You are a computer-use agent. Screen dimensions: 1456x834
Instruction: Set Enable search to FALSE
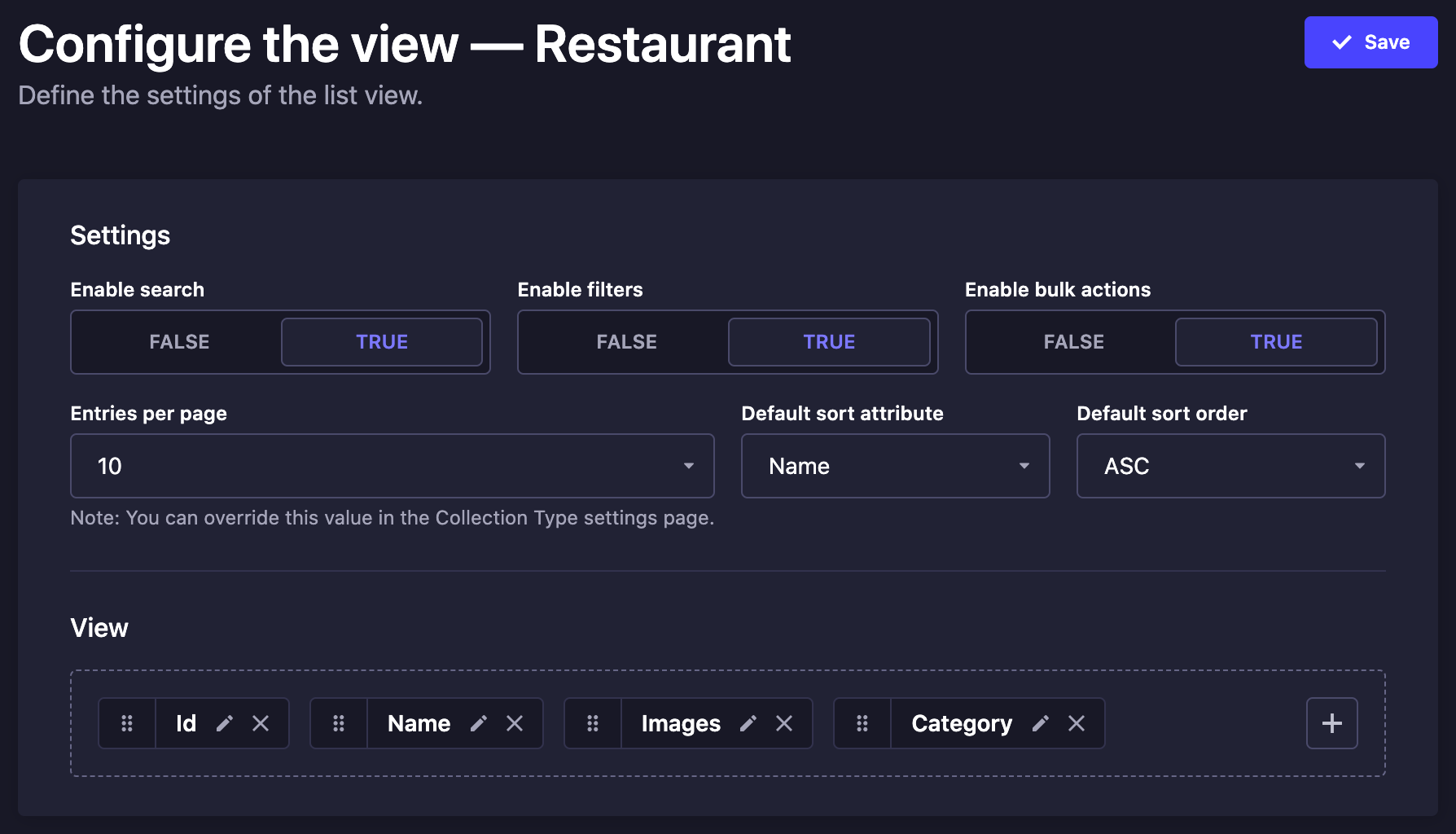[178, 341]
